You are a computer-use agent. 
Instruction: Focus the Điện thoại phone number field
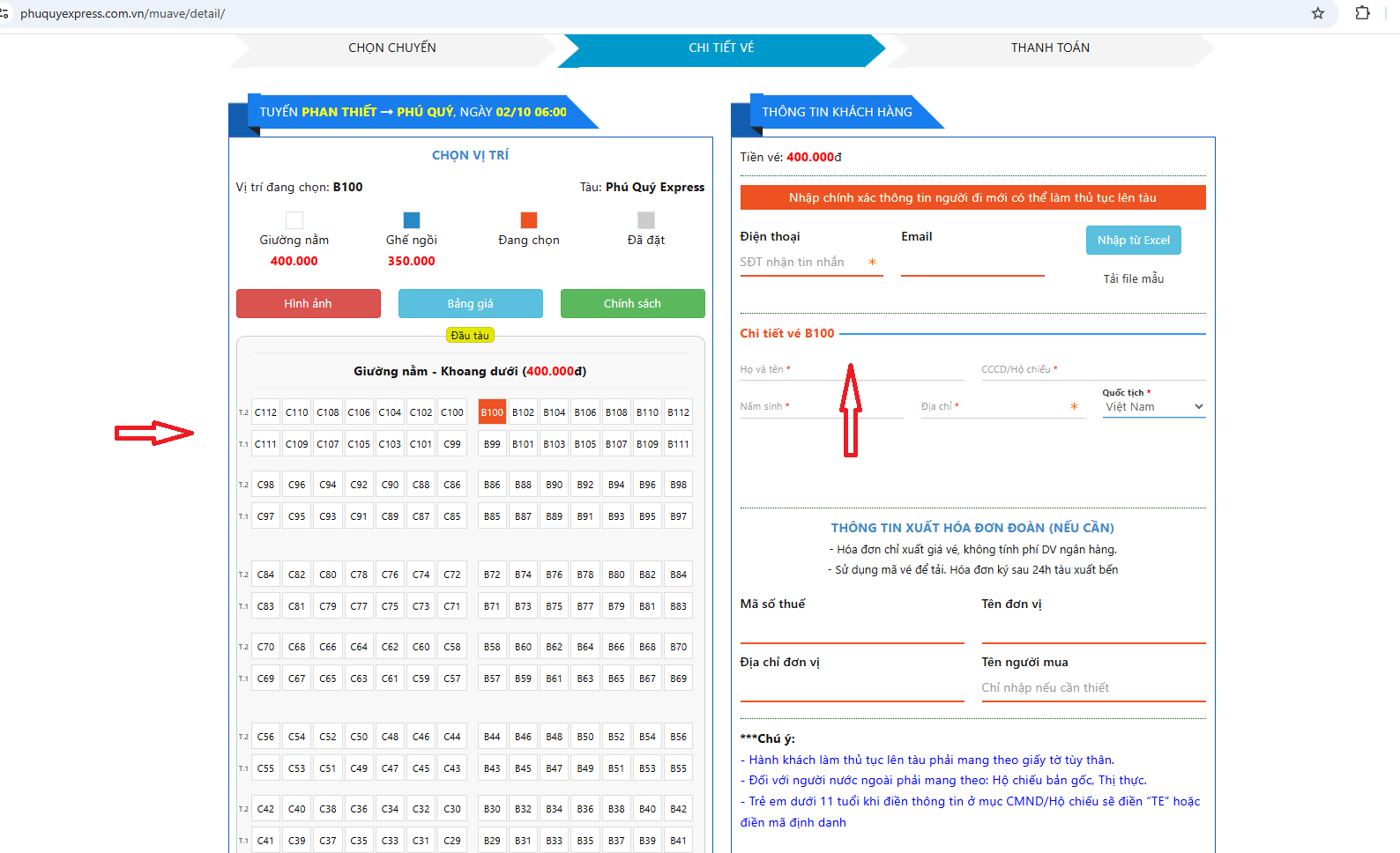[x=802, y=263]
